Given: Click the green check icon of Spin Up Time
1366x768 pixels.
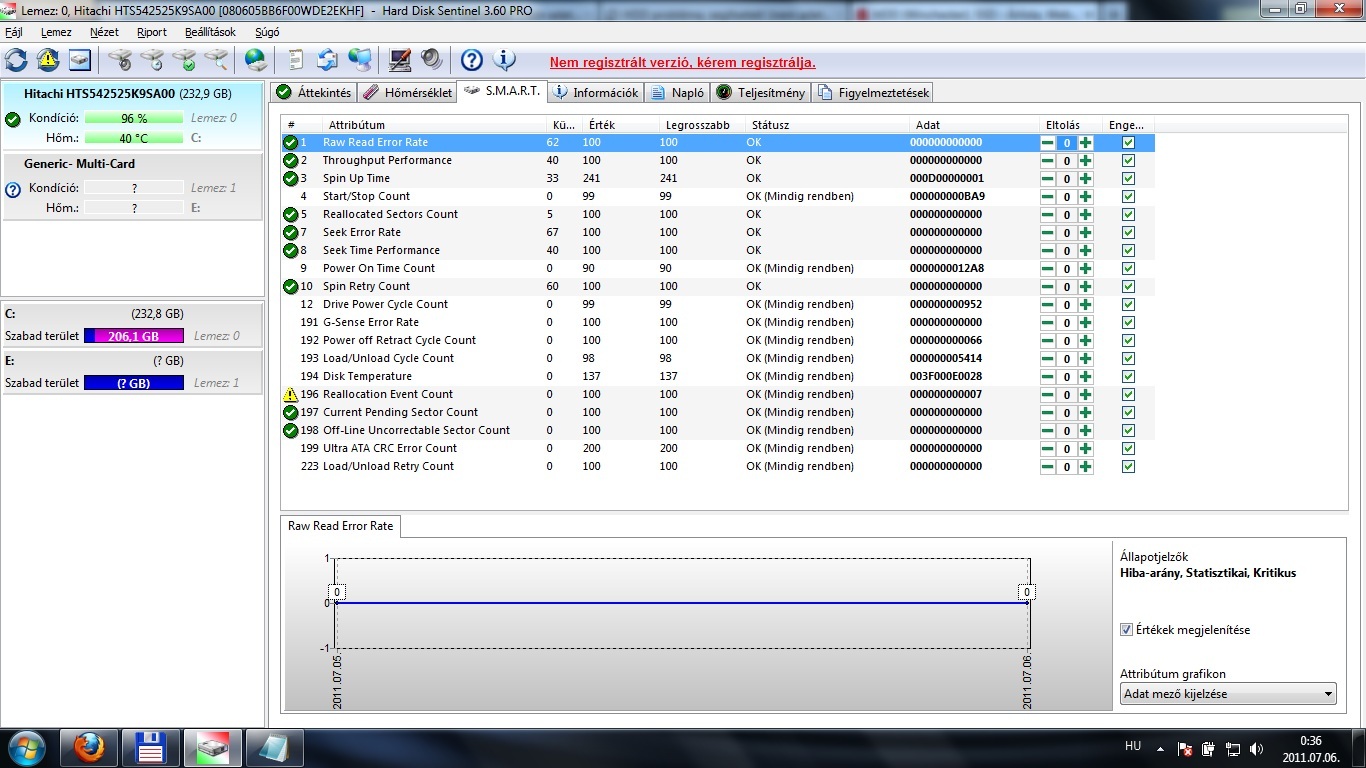Looking at the screenshot, I should pyautogui.click(x=290, y=178).
